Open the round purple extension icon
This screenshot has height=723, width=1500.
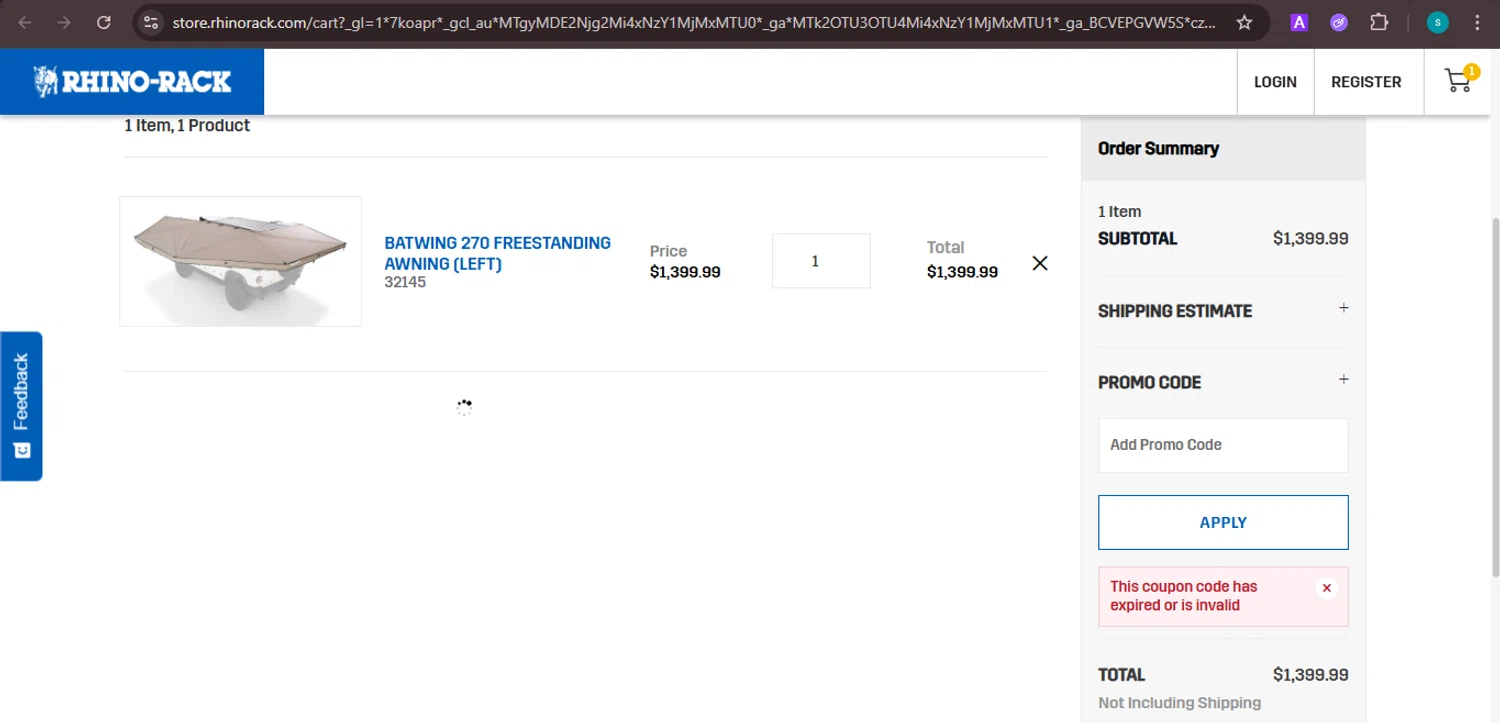point(1339,22)
